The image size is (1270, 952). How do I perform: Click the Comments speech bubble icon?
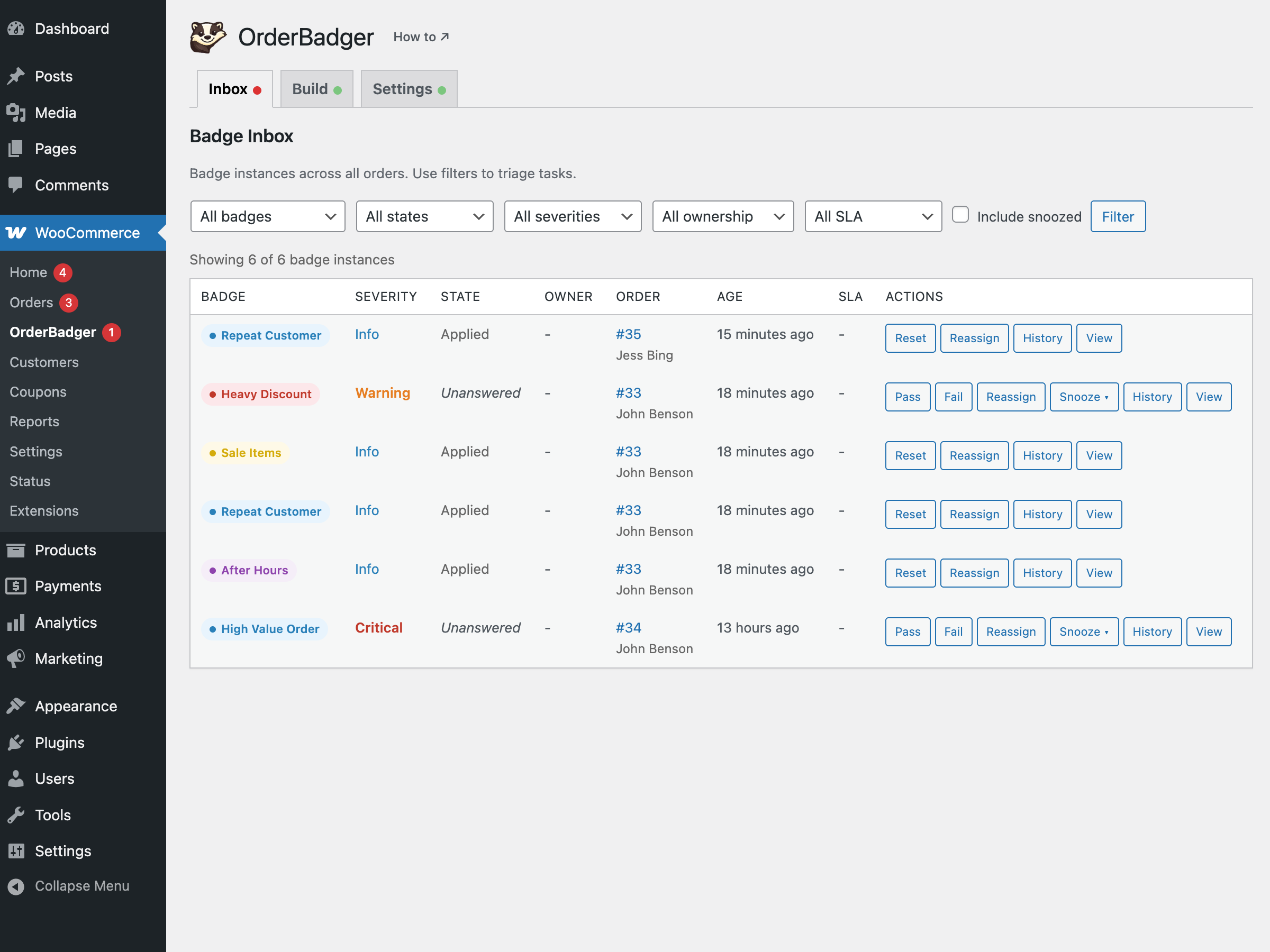click(x=16, y=185)
